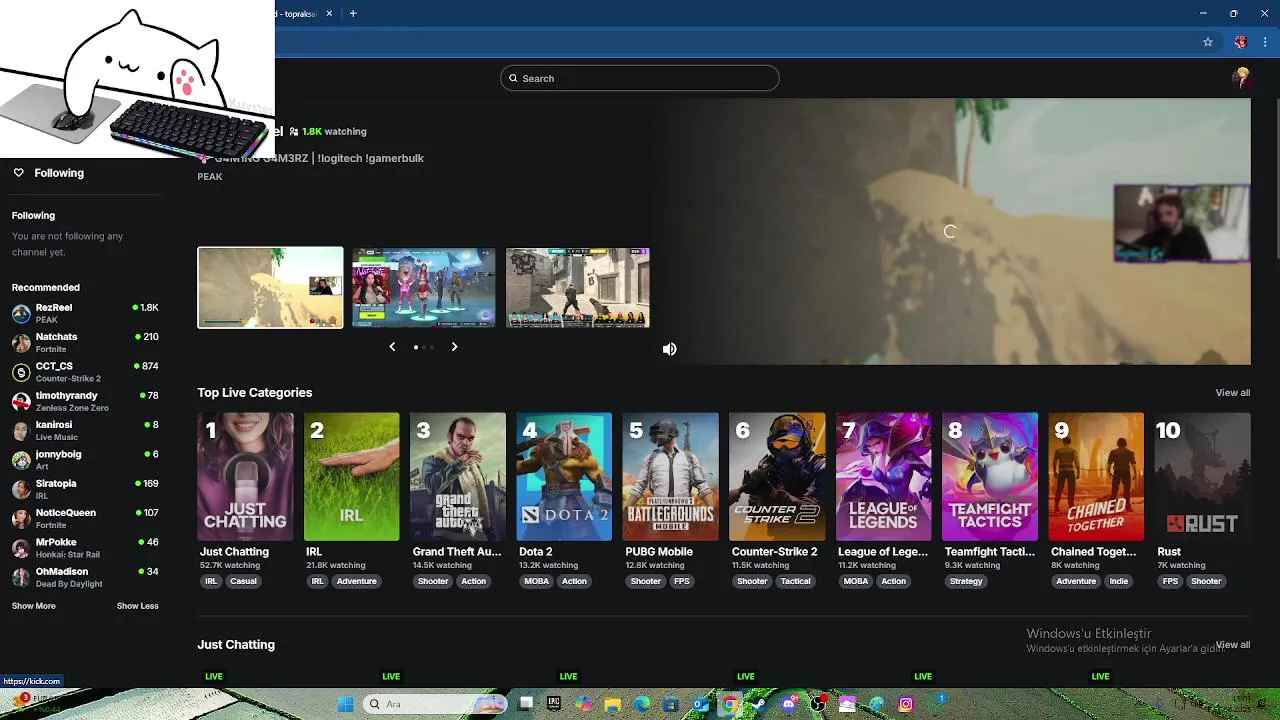This screenshot has height=720, width=1280.
Task: Open Natchats channel in Recommended
Action: [x=85, y=342]
